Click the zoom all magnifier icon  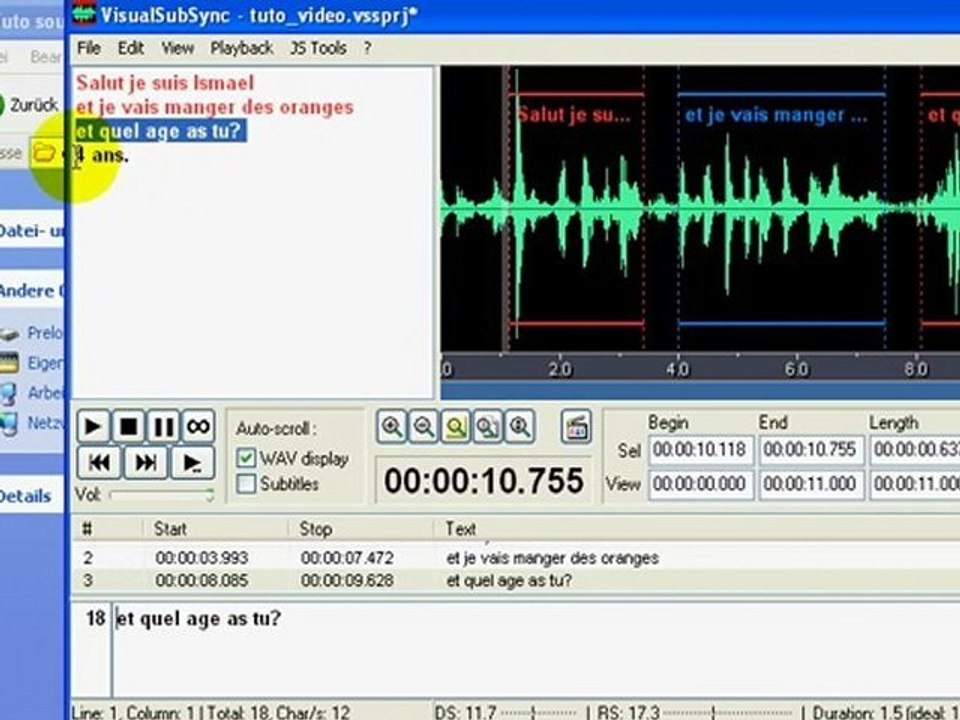487,427
